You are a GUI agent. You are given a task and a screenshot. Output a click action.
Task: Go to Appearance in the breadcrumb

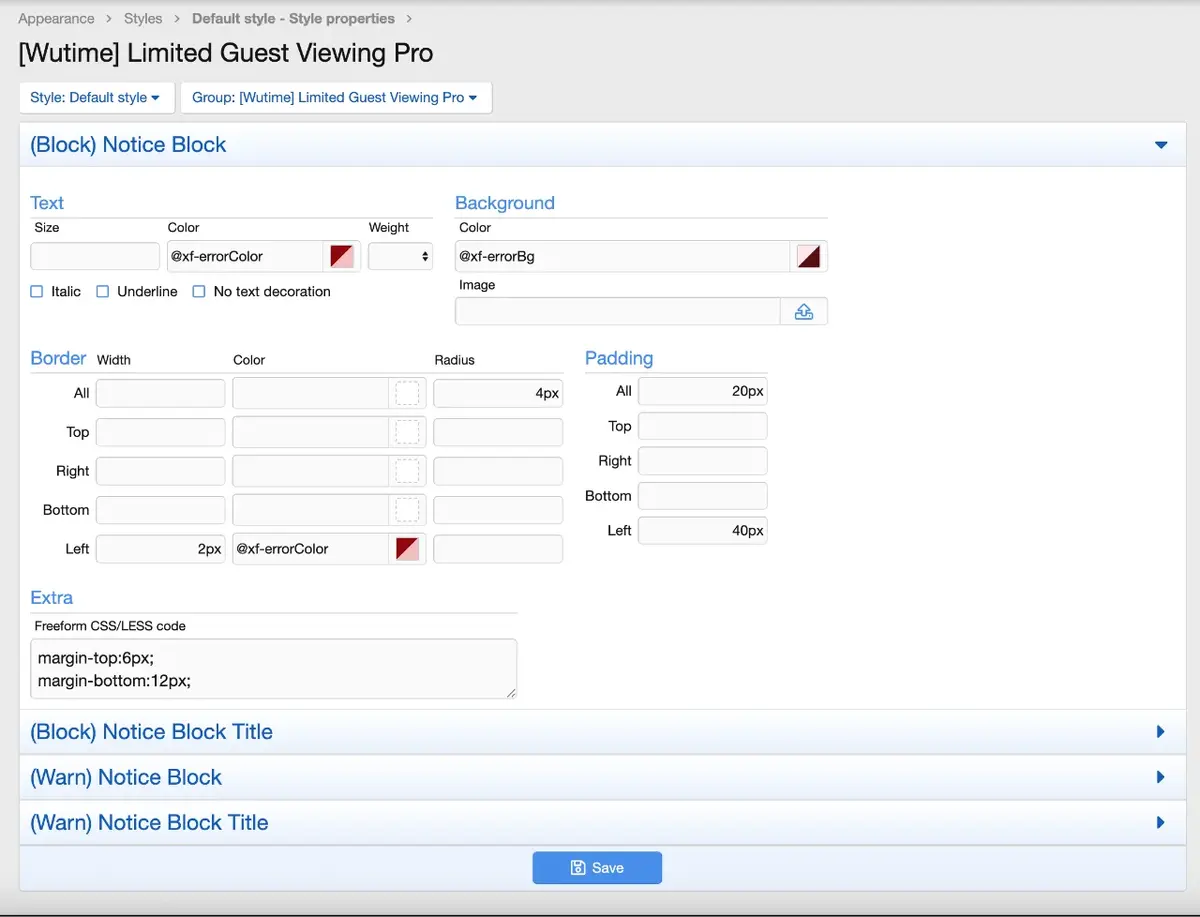[56, 19]
